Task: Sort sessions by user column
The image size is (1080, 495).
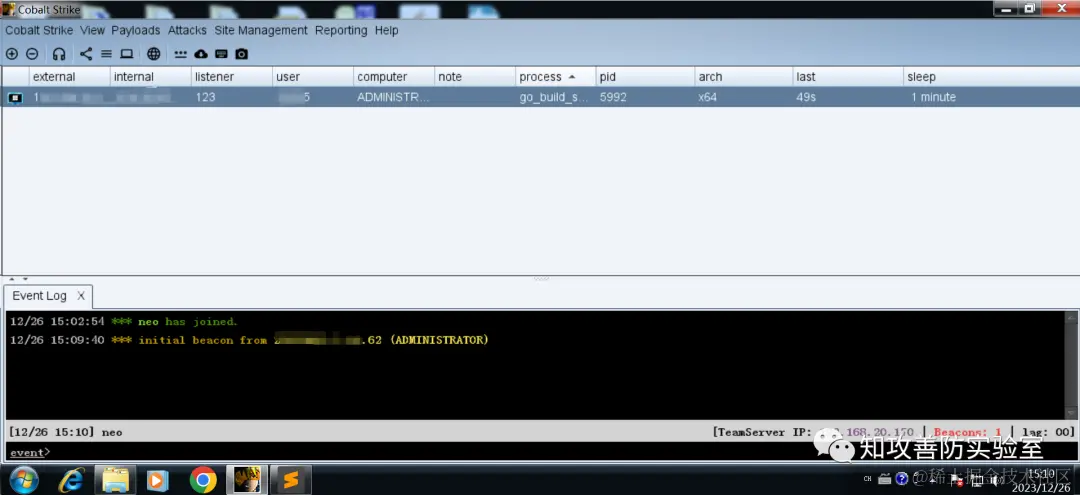Action: point(313,76)
